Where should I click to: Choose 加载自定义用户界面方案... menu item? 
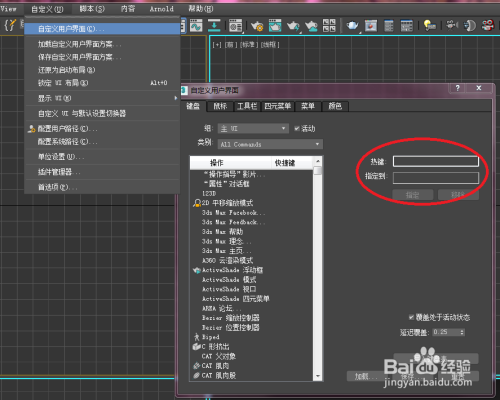(102, 44)
